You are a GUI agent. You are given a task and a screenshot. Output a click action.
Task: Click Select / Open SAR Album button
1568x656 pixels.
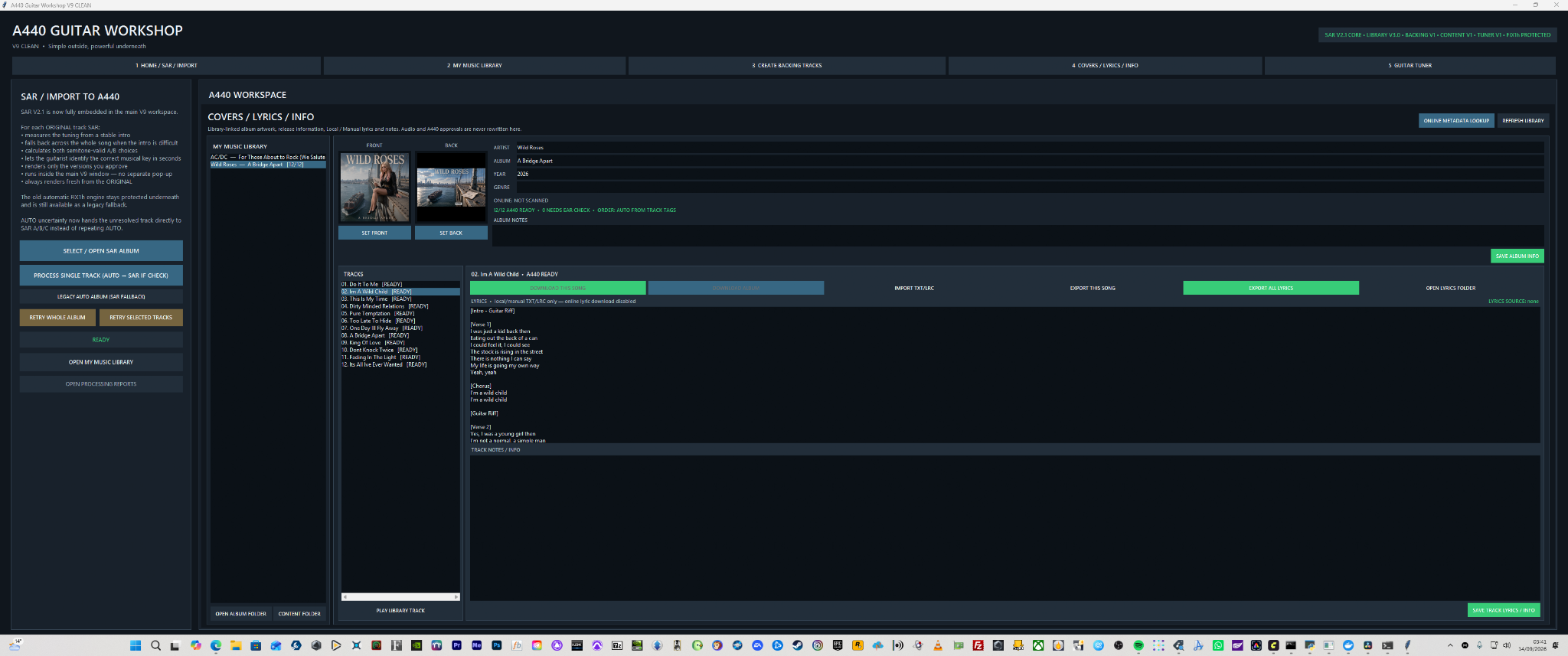[x=101, y=251]
